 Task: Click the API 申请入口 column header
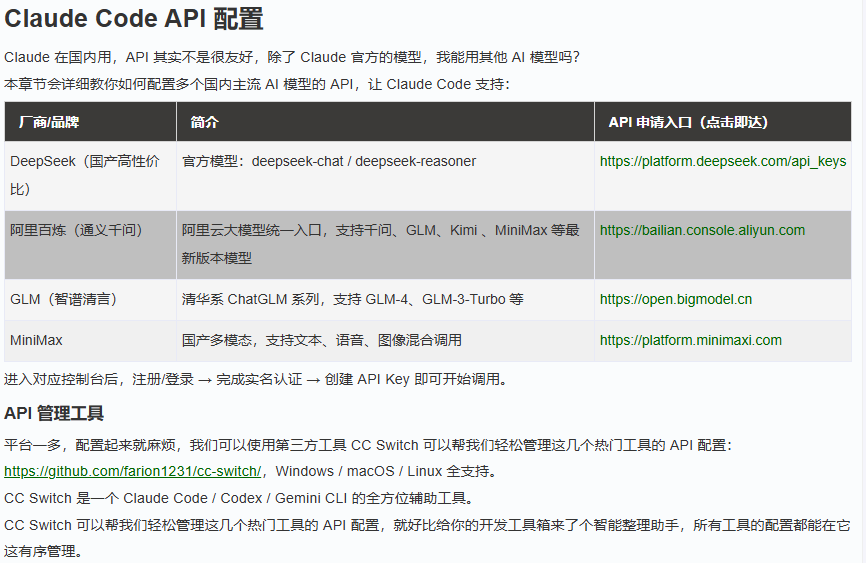point(688,122)
